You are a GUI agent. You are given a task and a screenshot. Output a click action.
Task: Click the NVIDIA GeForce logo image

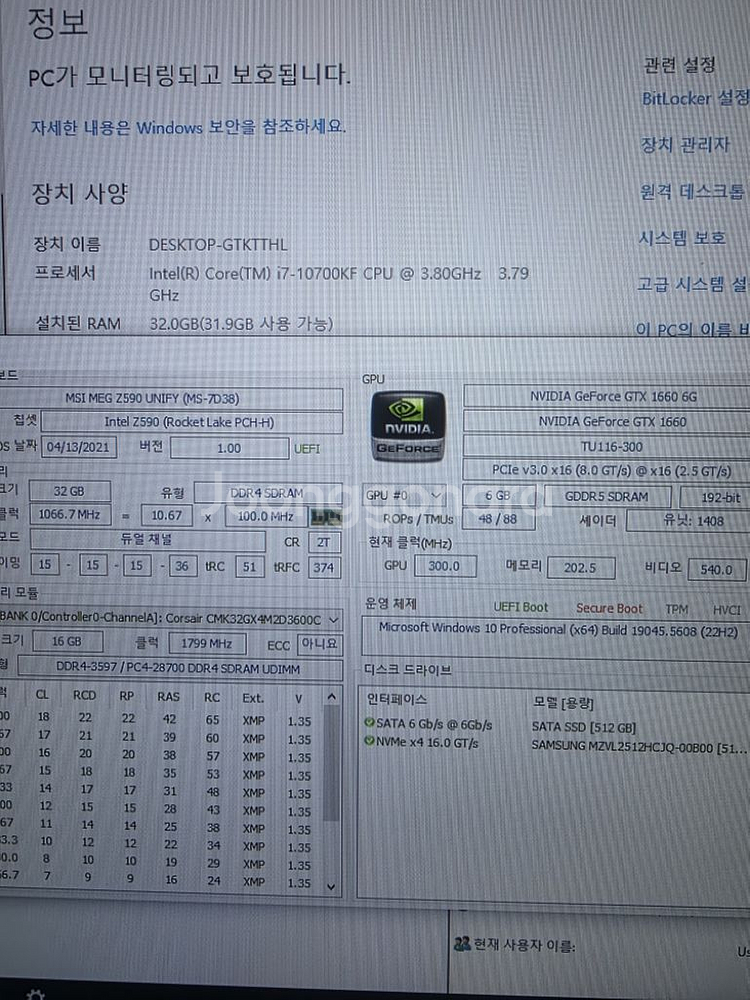click(x=408, y=425)
